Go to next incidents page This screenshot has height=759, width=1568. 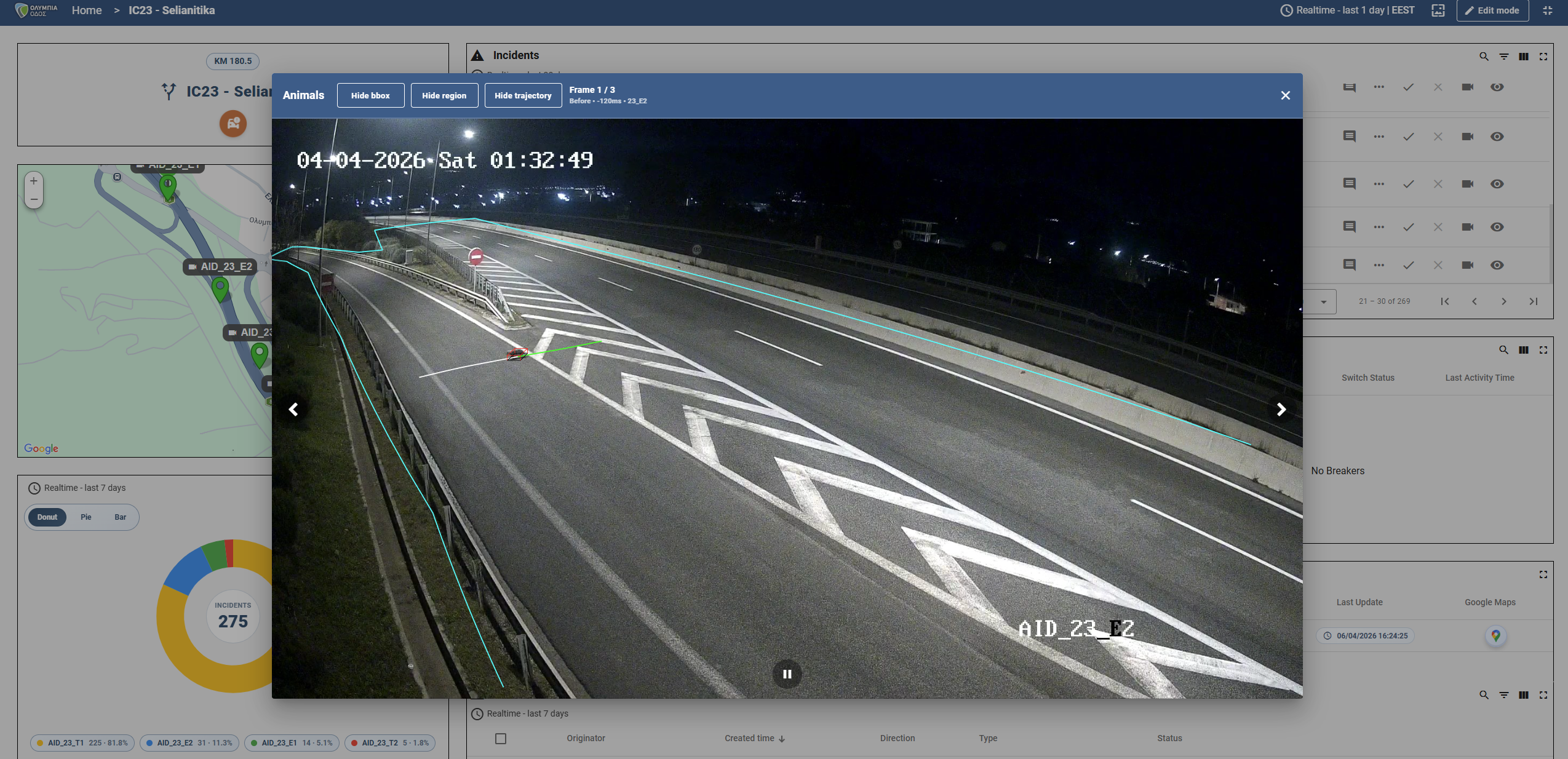point(1503,301)
